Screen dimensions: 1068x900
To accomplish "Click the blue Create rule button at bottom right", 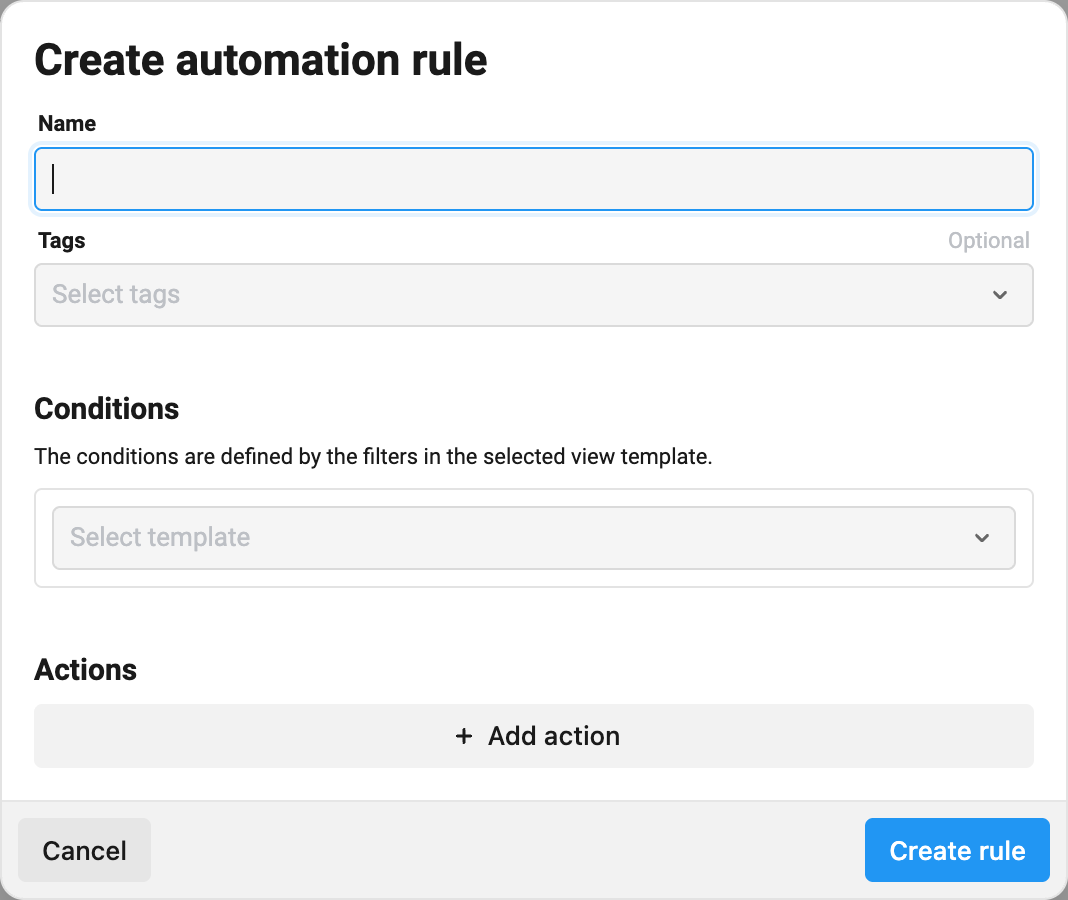I will [956, 850].
